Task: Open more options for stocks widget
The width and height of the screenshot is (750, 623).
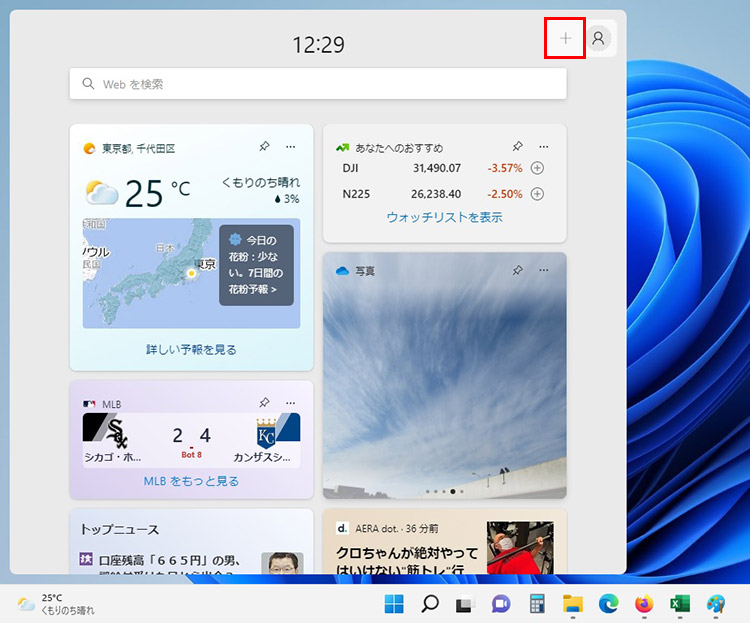Action: tap(544, 147)
